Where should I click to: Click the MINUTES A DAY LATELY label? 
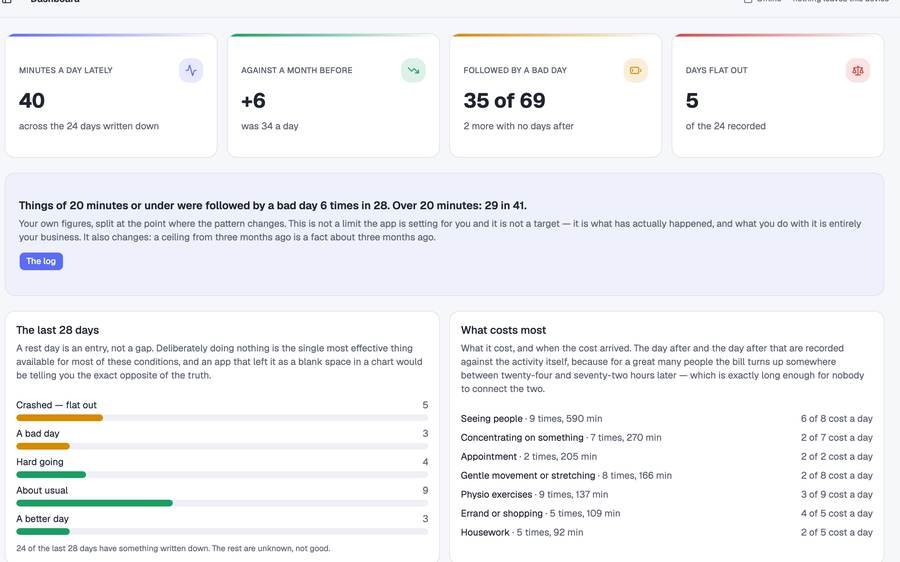(x=65, y=70)
